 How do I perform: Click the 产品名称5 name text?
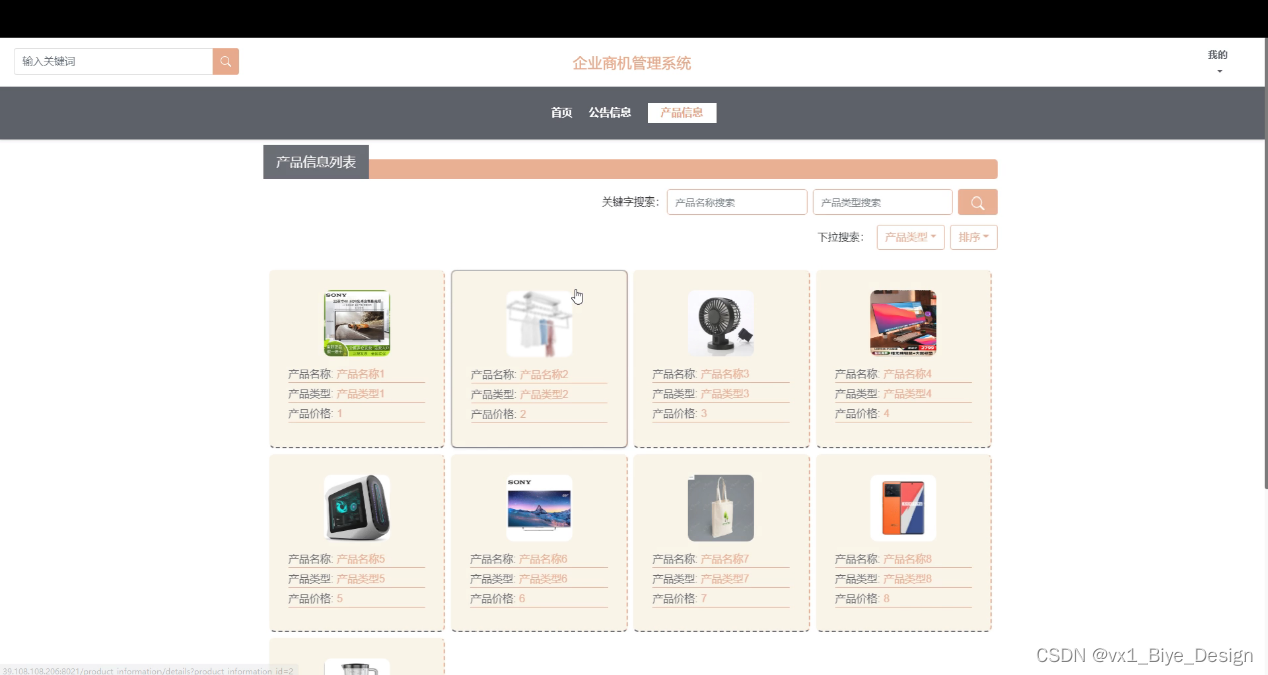tap(361, 559)
